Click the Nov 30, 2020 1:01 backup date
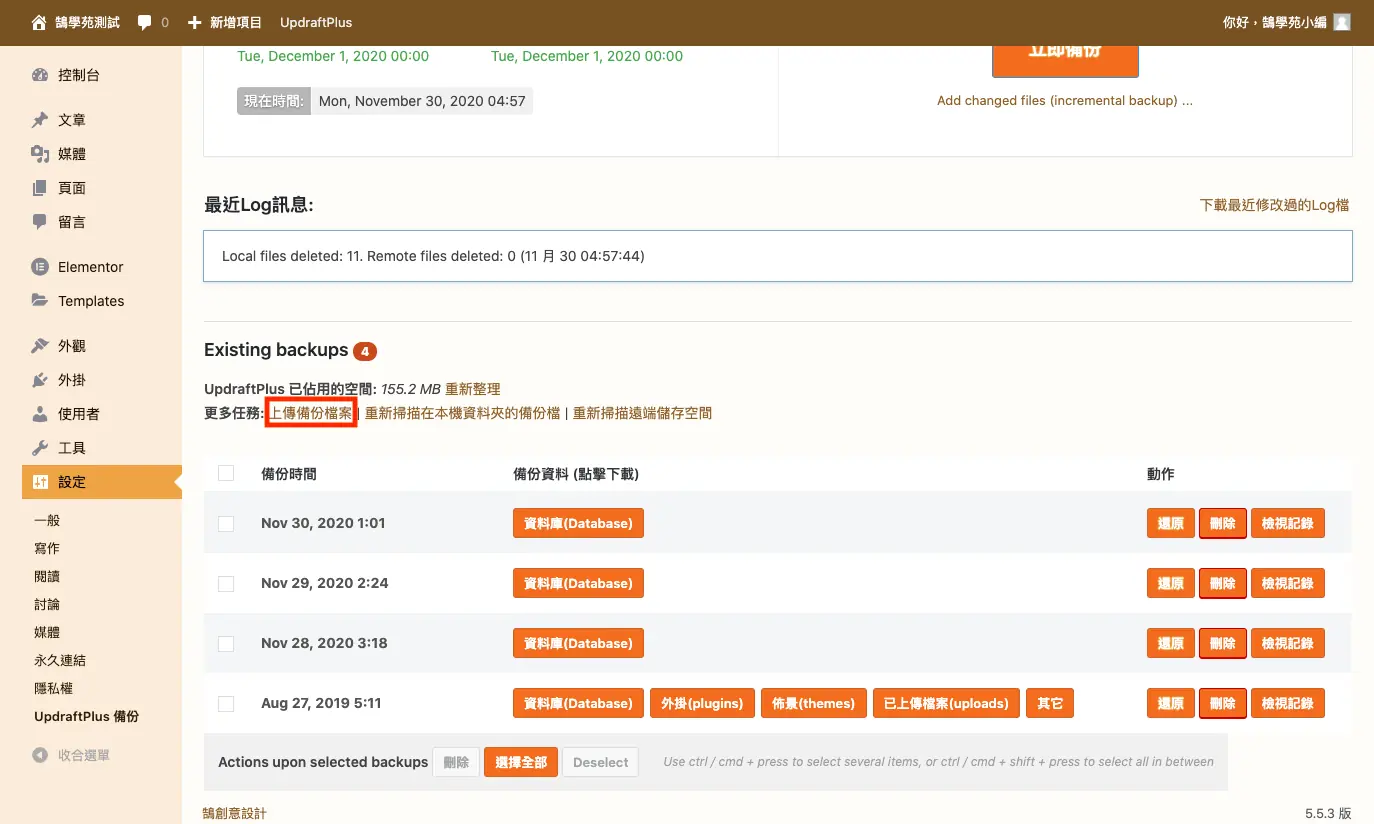The image size is (1374, 824). [323, 523]
